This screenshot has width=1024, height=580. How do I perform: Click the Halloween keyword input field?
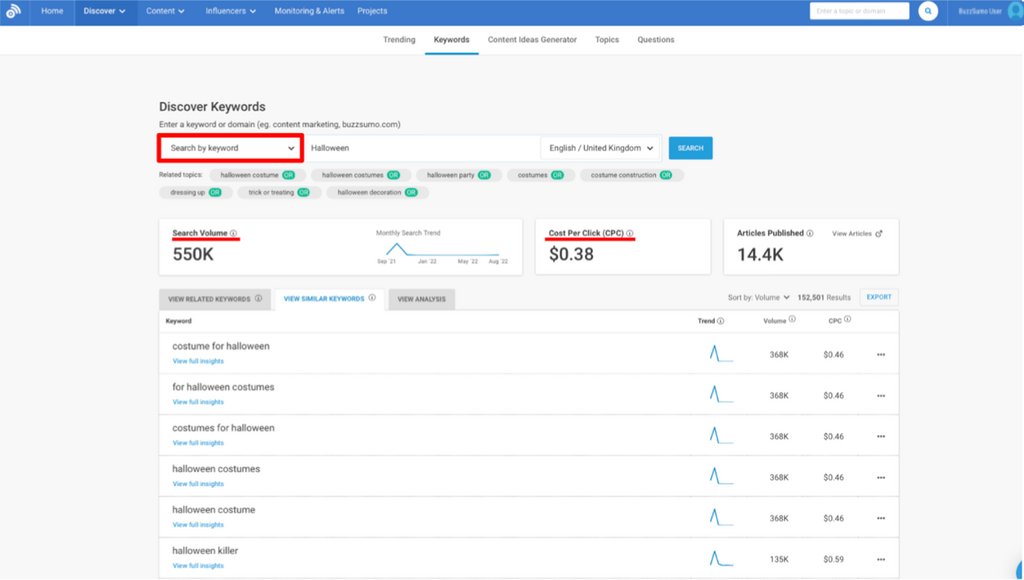(x=420, y=148)
